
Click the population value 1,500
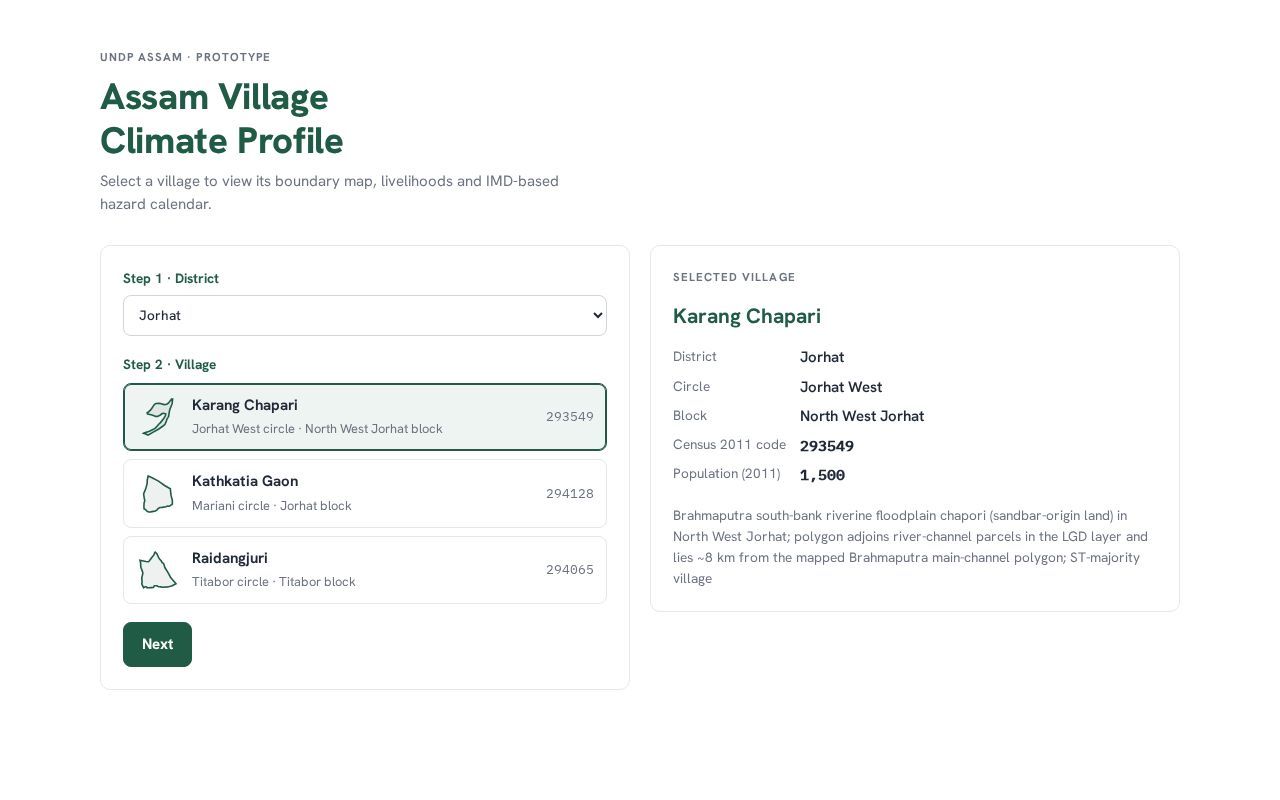pos(822,475)
